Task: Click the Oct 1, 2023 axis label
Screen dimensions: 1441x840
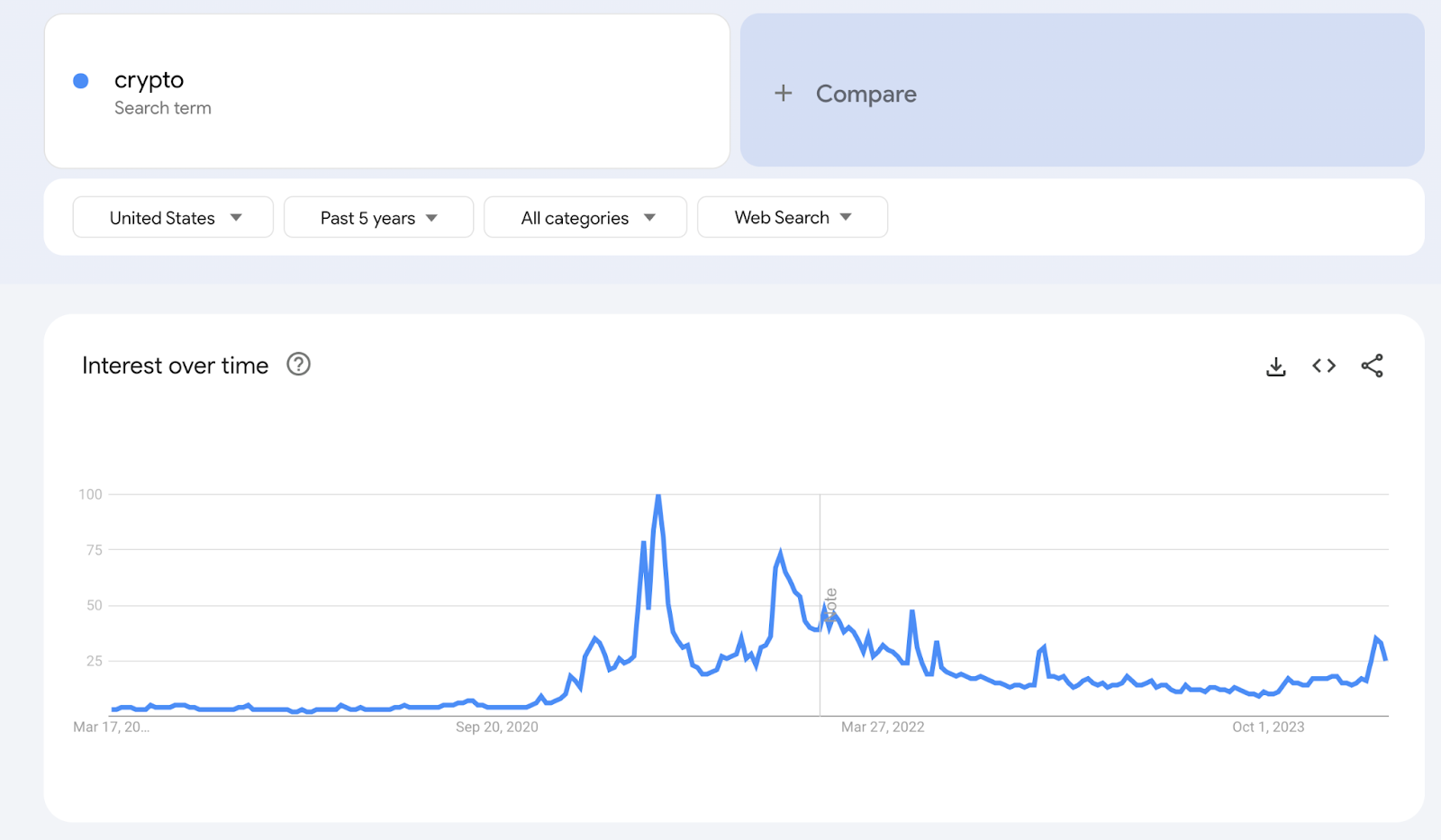Action: [1267, 727]
